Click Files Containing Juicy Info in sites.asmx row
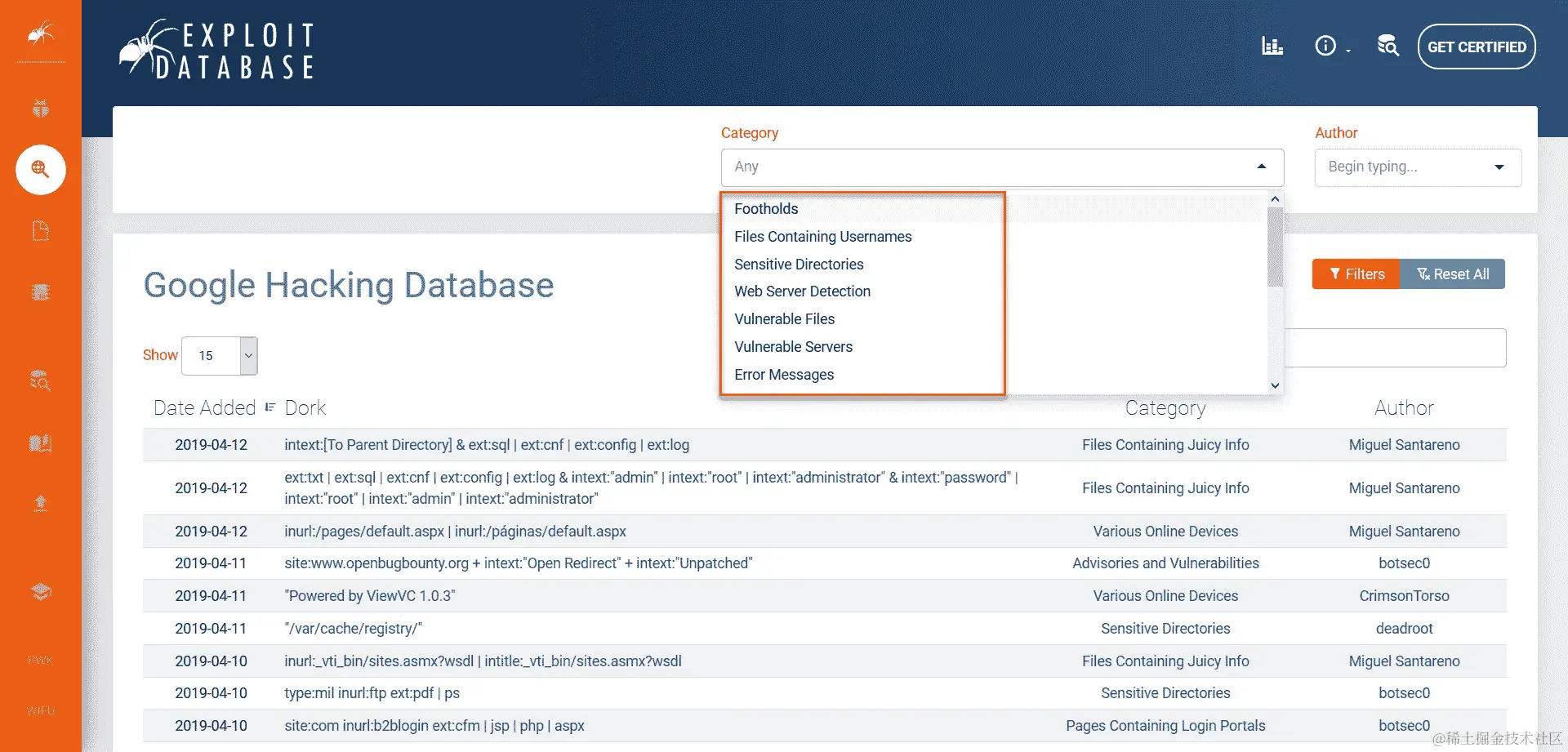1568x752 pixels. [x=1165, y=661]
